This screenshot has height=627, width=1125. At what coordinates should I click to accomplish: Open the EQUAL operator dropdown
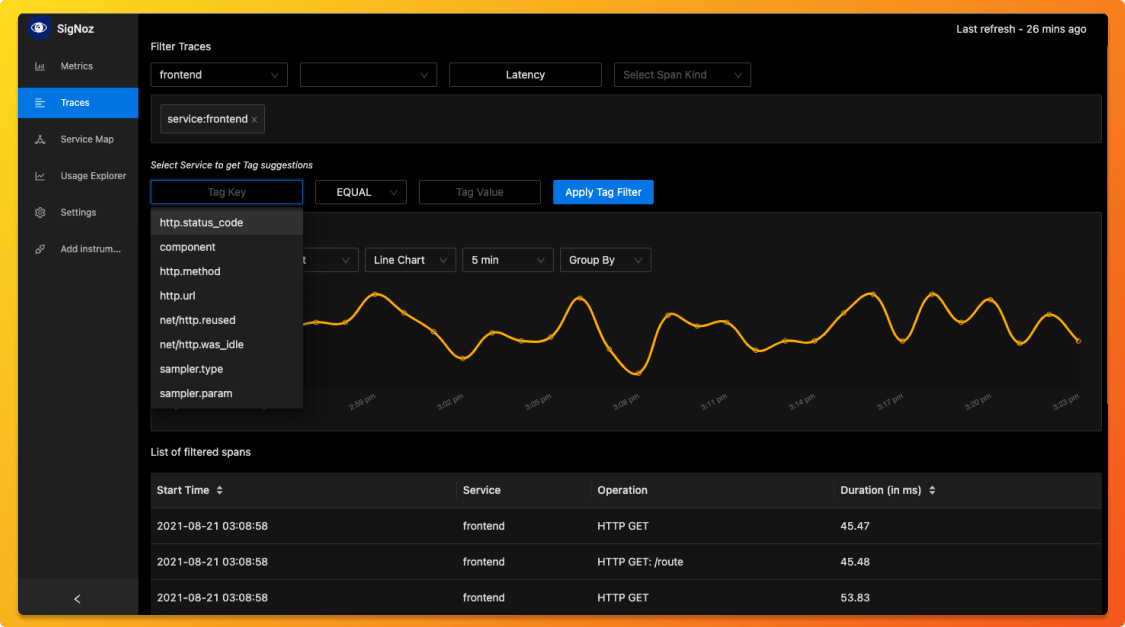coord(361,192)
